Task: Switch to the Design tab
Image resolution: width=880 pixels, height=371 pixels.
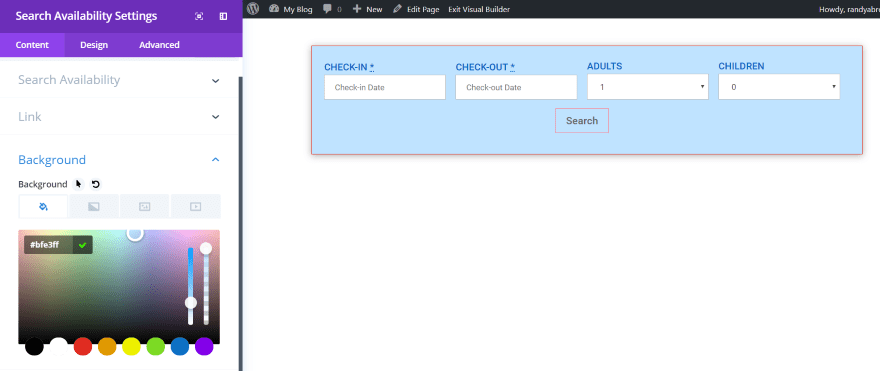Action: [94, 45]
